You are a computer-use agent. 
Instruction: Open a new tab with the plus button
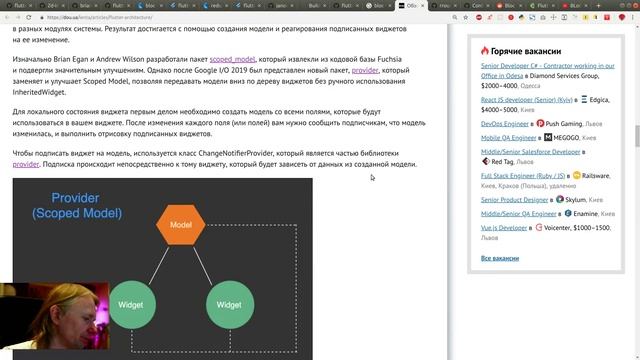pos(598,6)
